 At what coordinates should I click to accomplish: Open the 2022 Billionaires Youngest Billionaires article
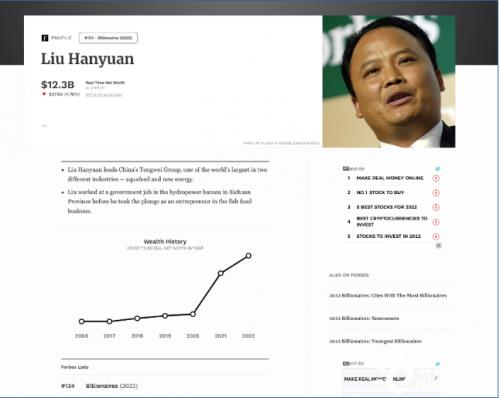(x=375, y=341)
